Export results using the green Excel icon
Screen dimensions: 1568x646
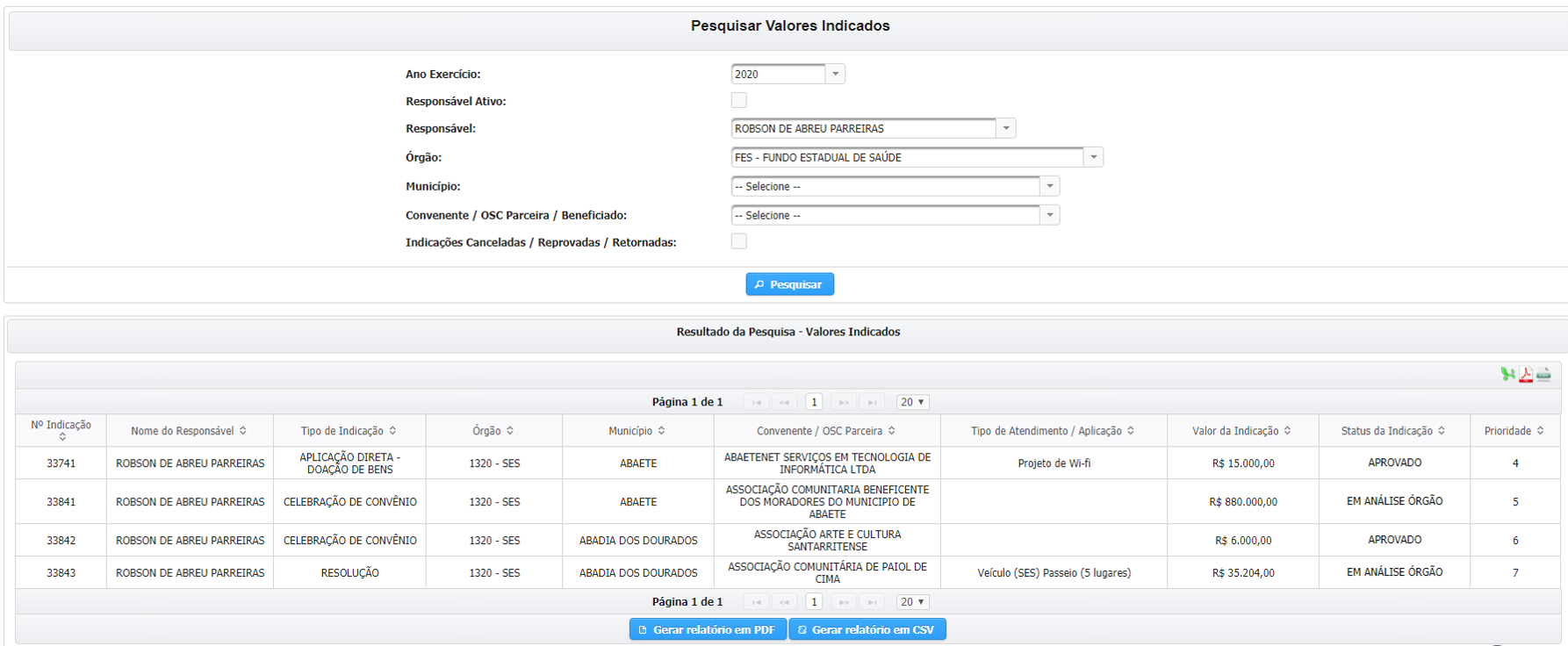1508,375
